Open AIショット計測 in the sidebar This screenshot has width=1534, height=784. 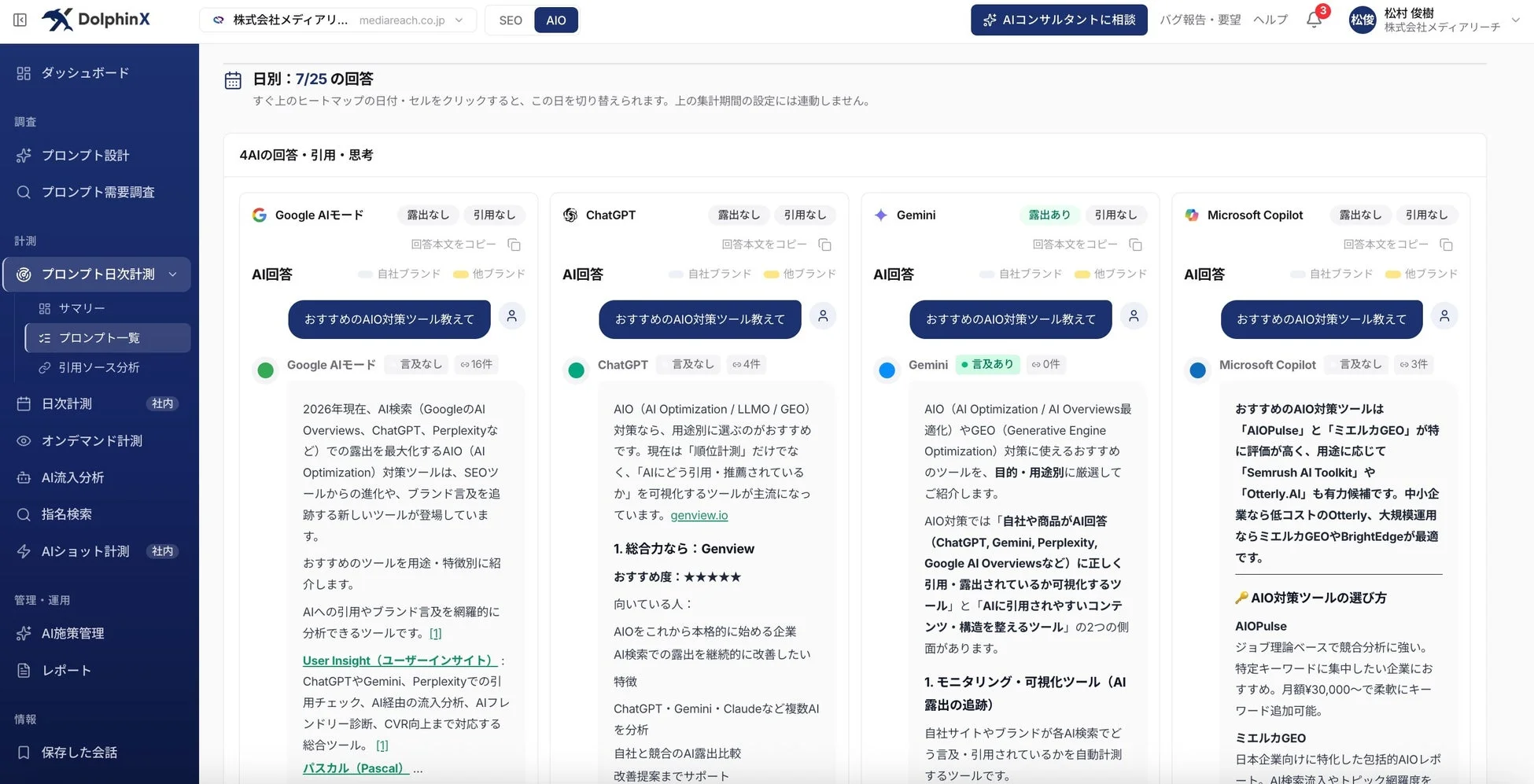[99, 551]
